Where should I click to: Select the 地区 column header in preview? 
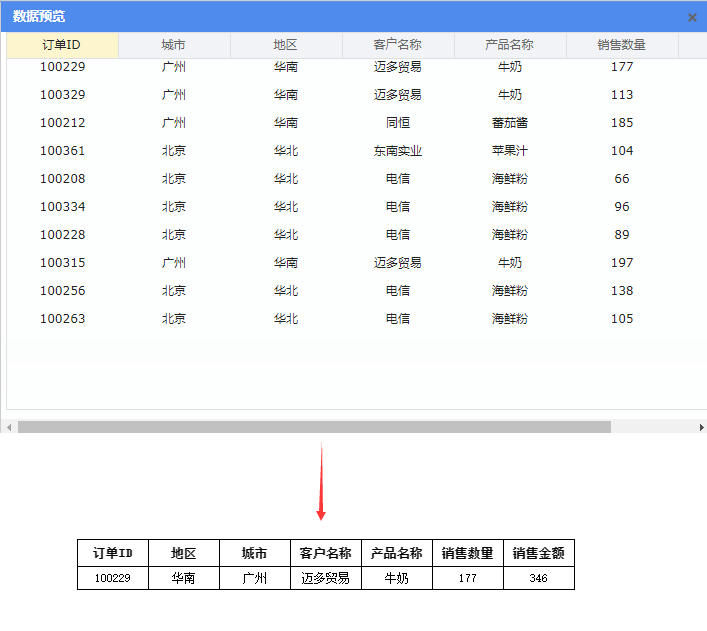pyautogui.click(x=286, y=45)
